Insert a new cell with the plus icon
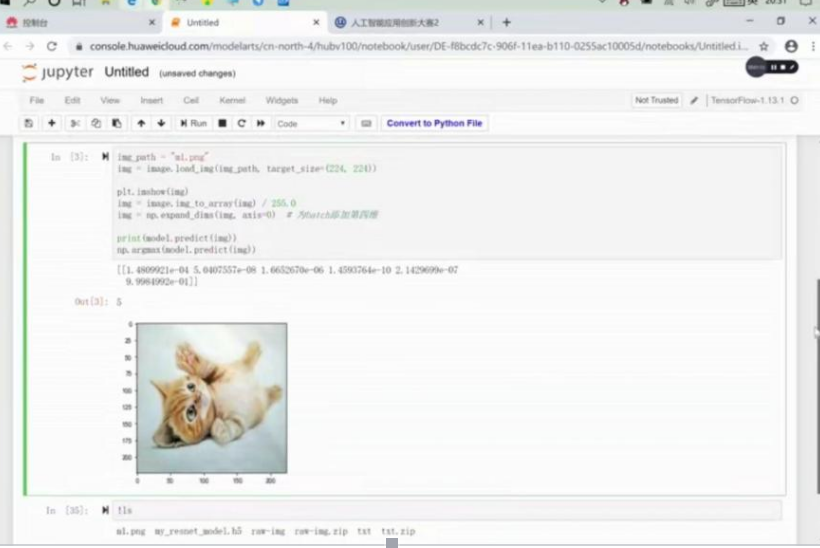The width and height of the screenshot is (820, 548). (x=52, y=123)
